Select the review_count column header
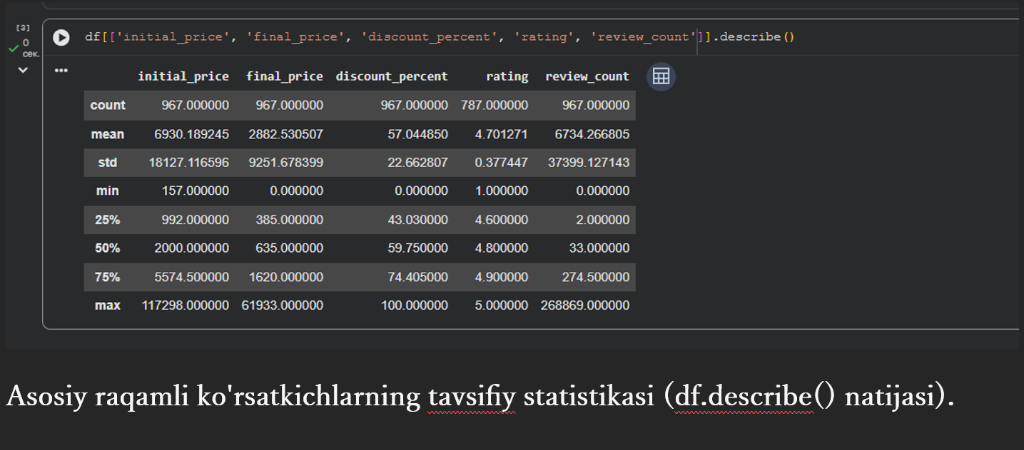Image resolution: width=1024 pixels, height=450 pixels. click(587, 76)
